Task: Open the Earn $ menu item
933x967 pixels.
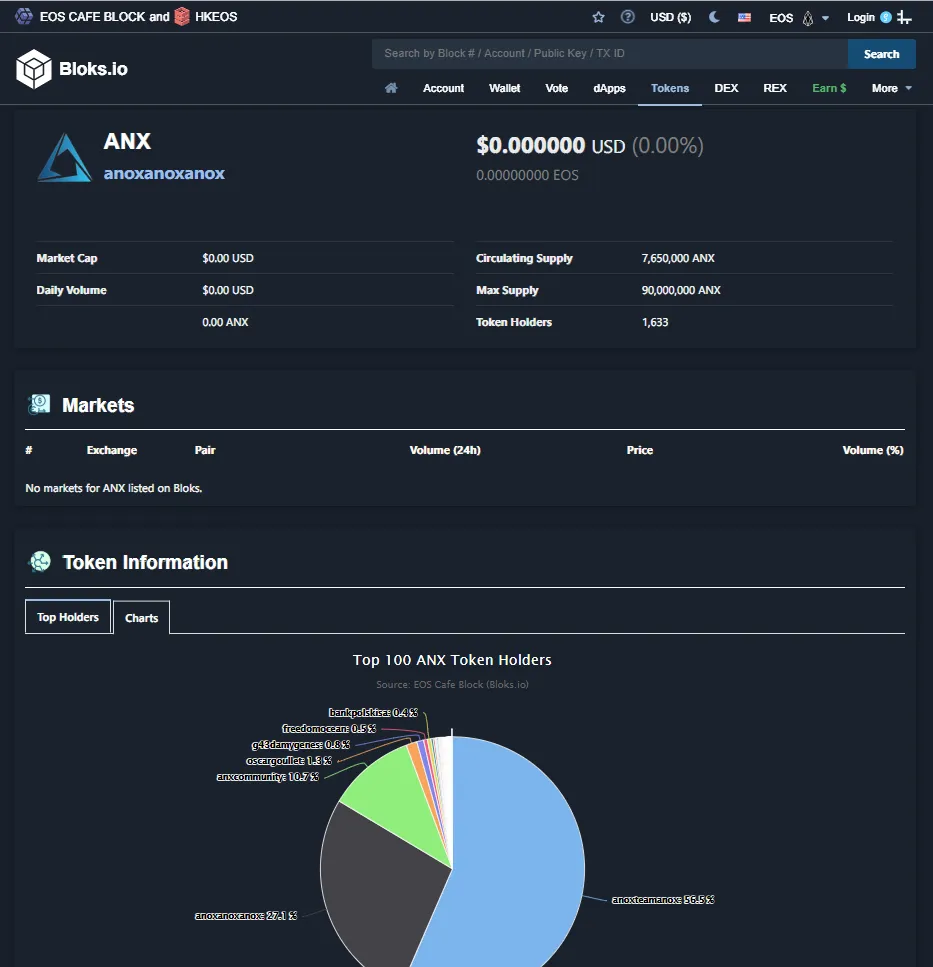Action: (829, 88)
